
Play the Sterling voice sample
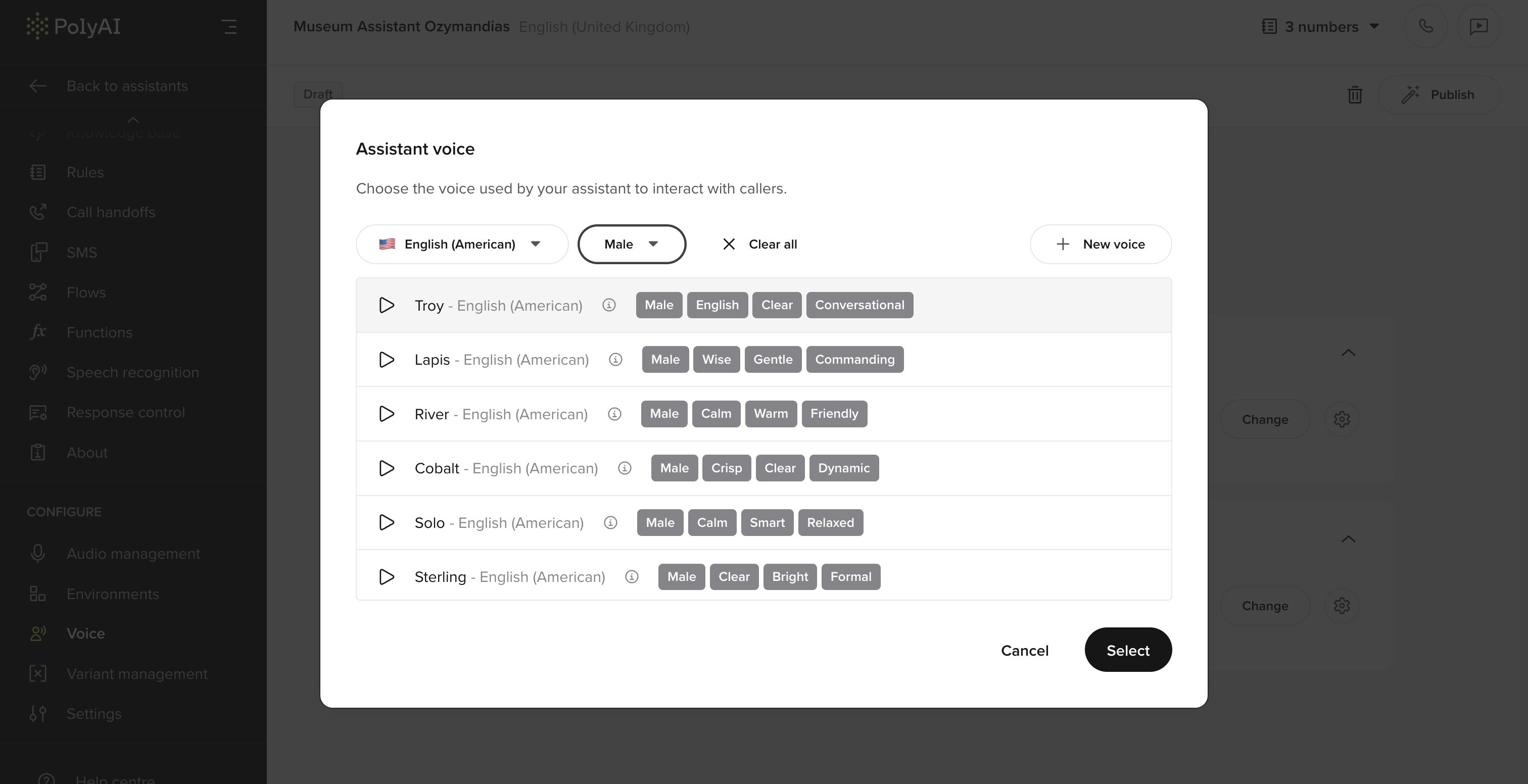point(386,576)
